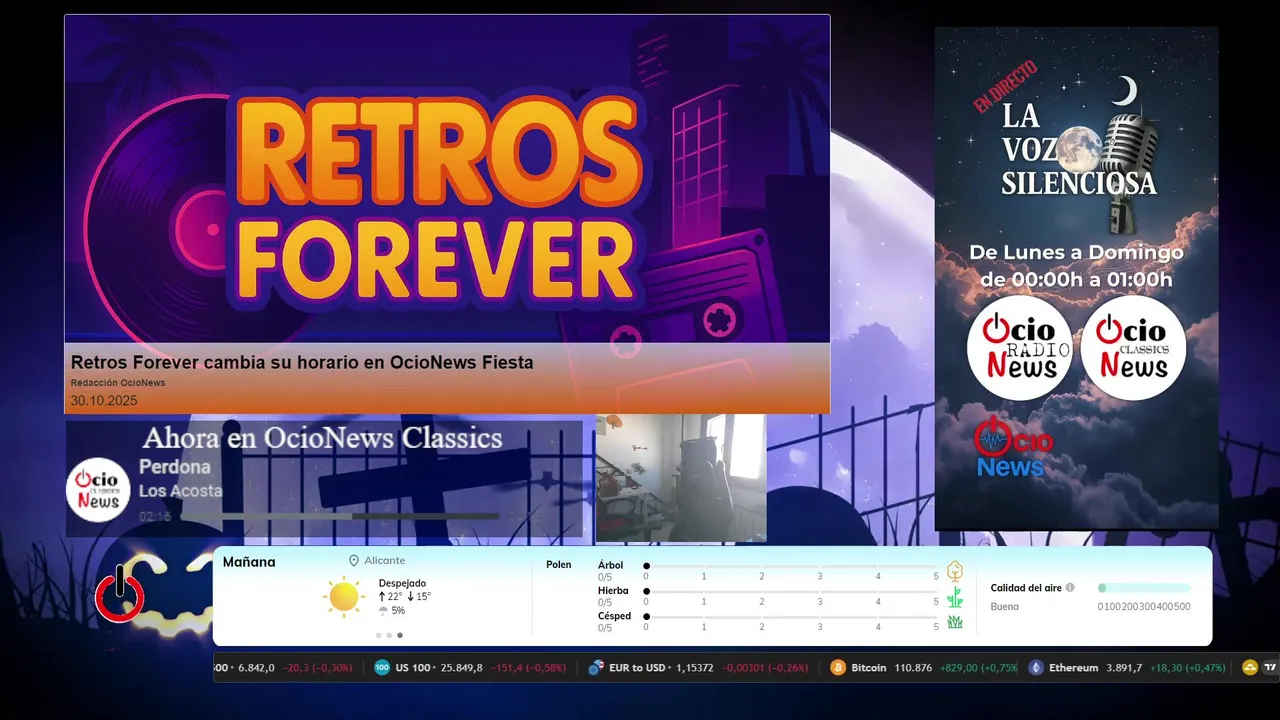
Task: Open the studio webcam thumbnail
Action: [681, 478]
